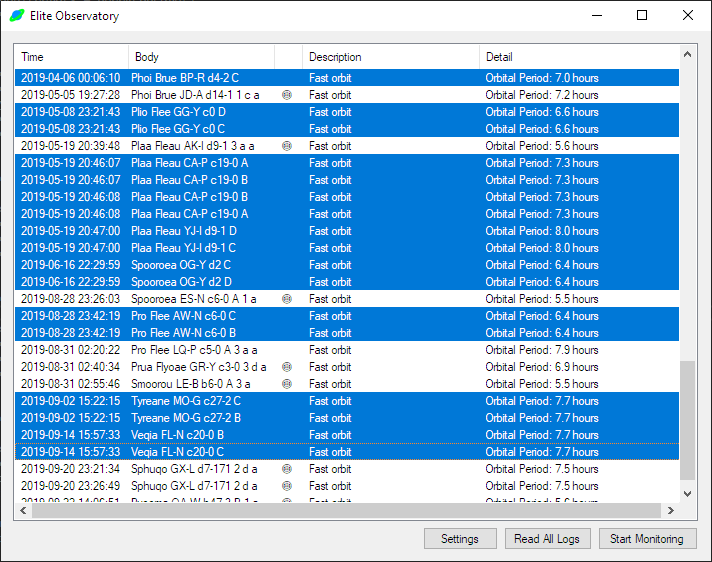Click the landable icon in row 2019-09-20 23:26:49
The width and height of the screenshot is (712, 562).
coord(287,486)
